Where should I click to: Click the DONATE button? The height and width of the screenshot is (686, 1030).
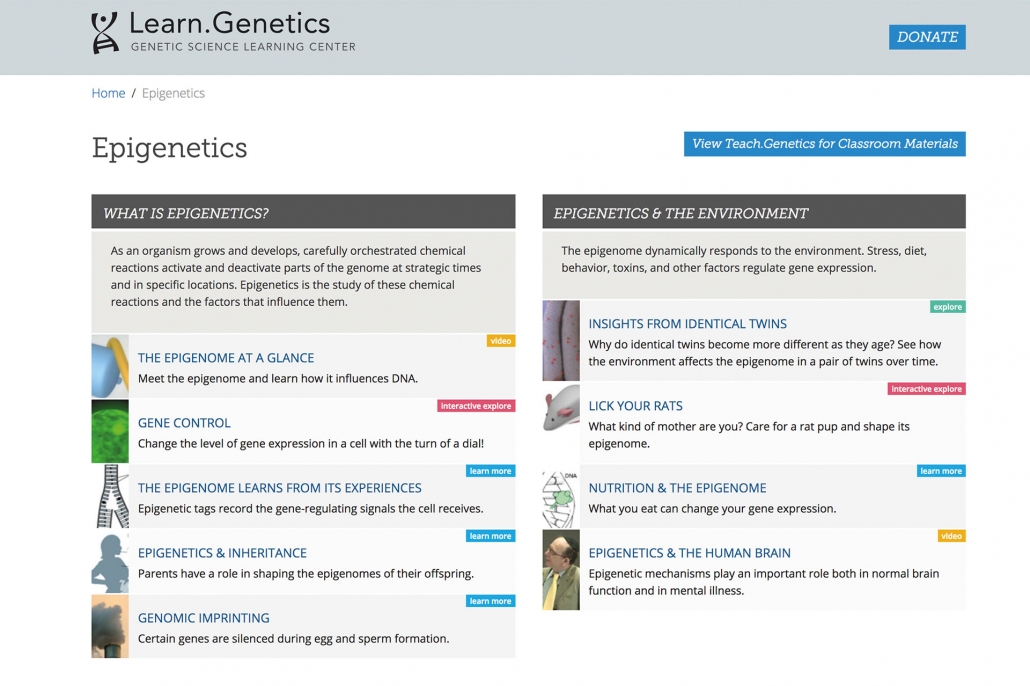pos(927,37)
